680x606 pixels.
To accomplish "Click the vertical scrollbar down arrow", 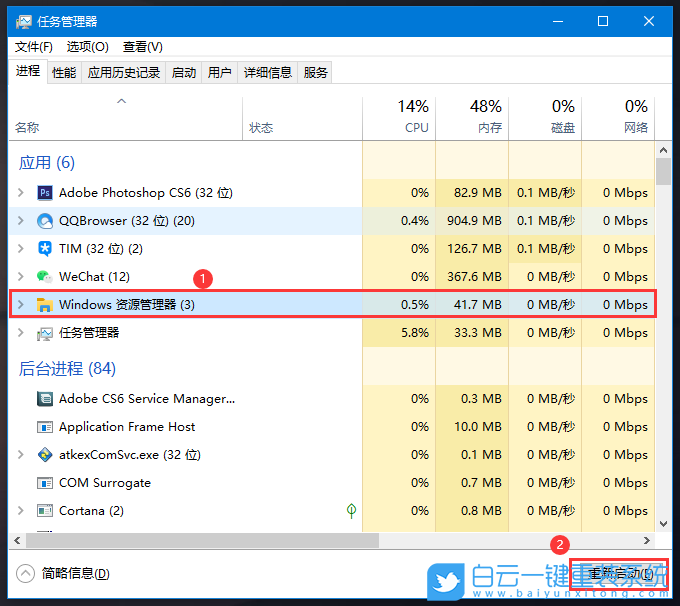I will click(x=663, y=524).
